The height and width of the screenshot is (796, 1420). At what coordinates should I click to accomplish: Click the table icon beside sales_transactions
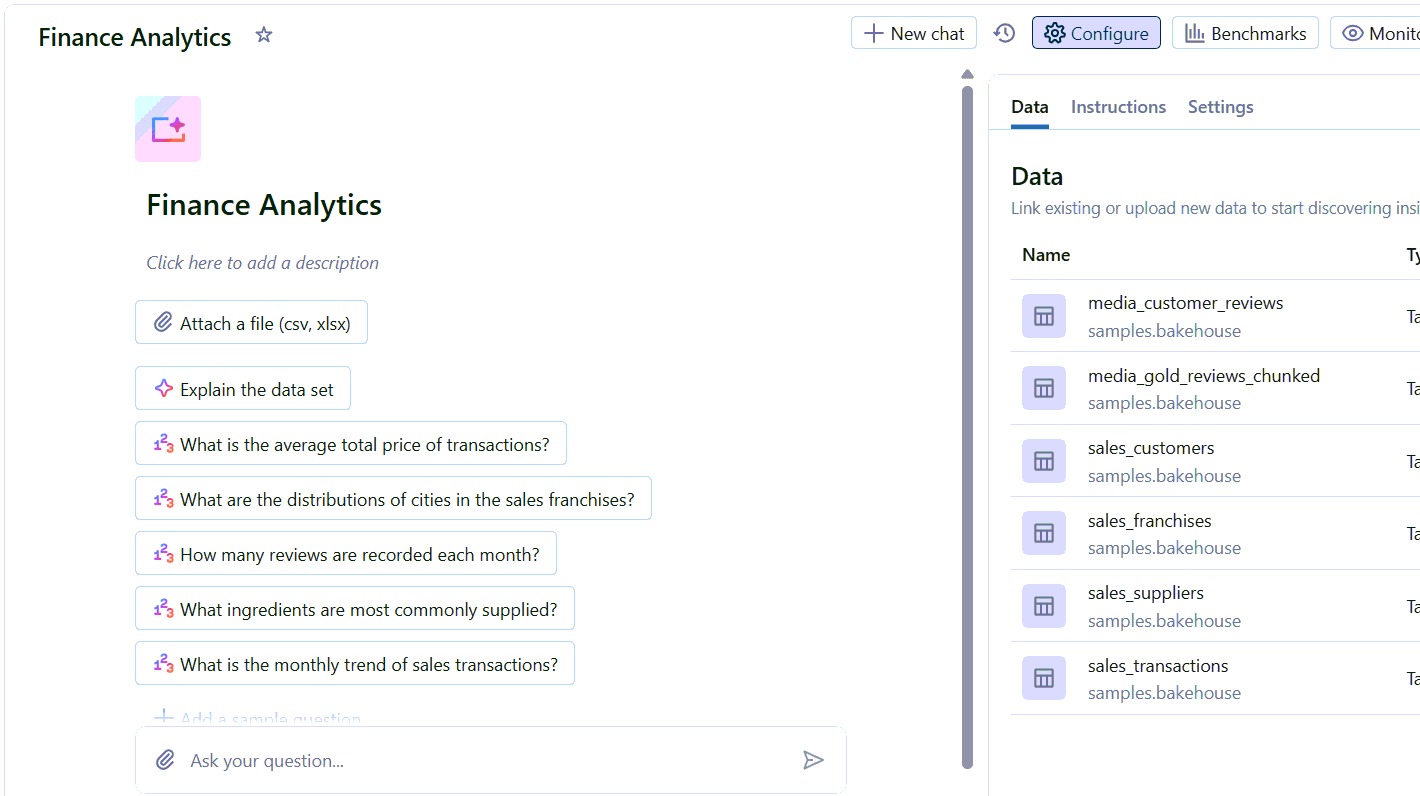tap(1043, 678)
